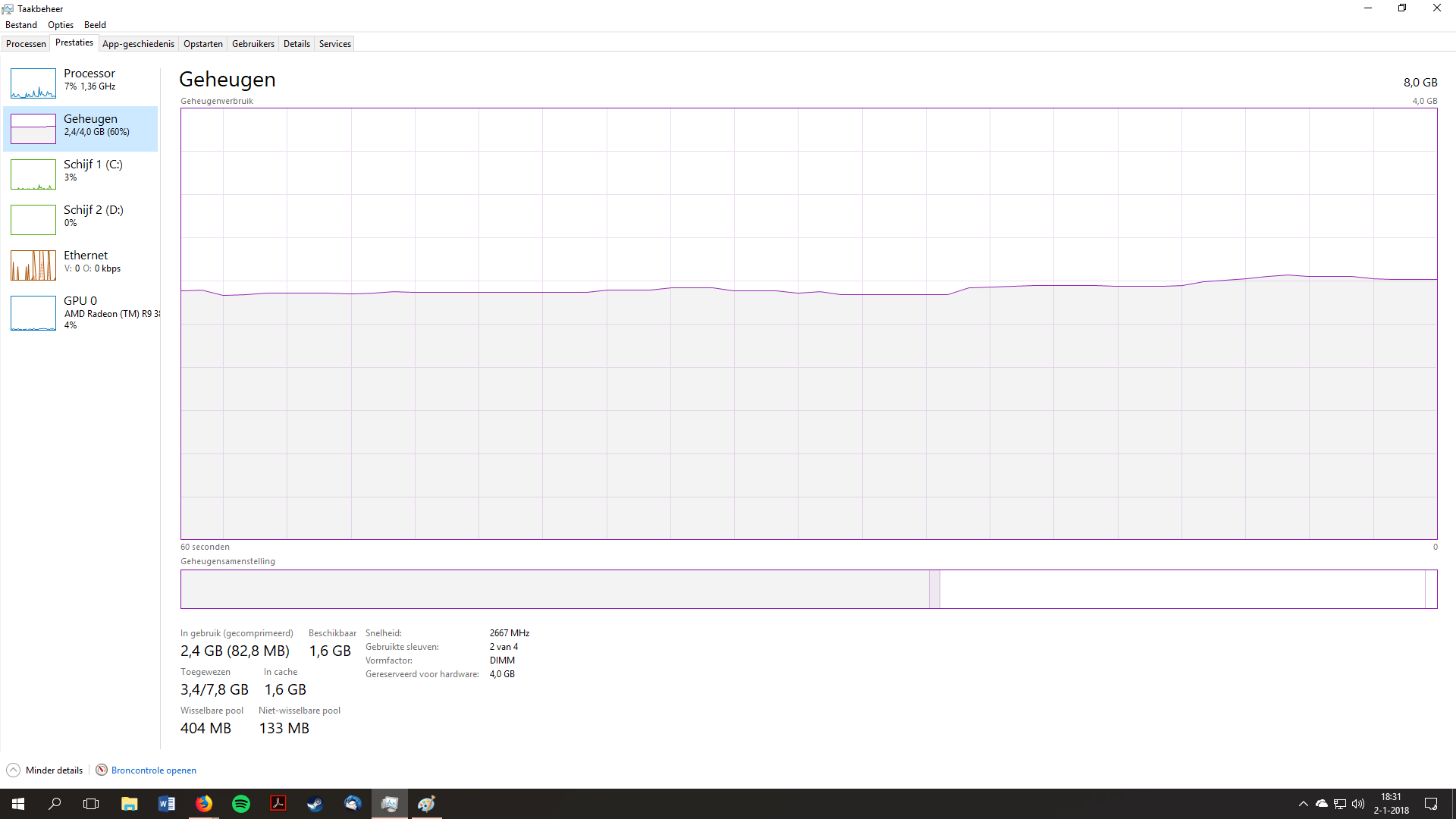Open the Services tab
This screenshot has height=819, width=1456.
pos(334,44)
